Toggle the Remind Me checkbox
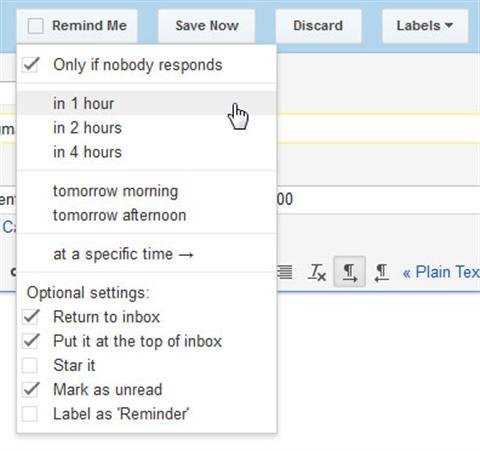 [36, 26]
